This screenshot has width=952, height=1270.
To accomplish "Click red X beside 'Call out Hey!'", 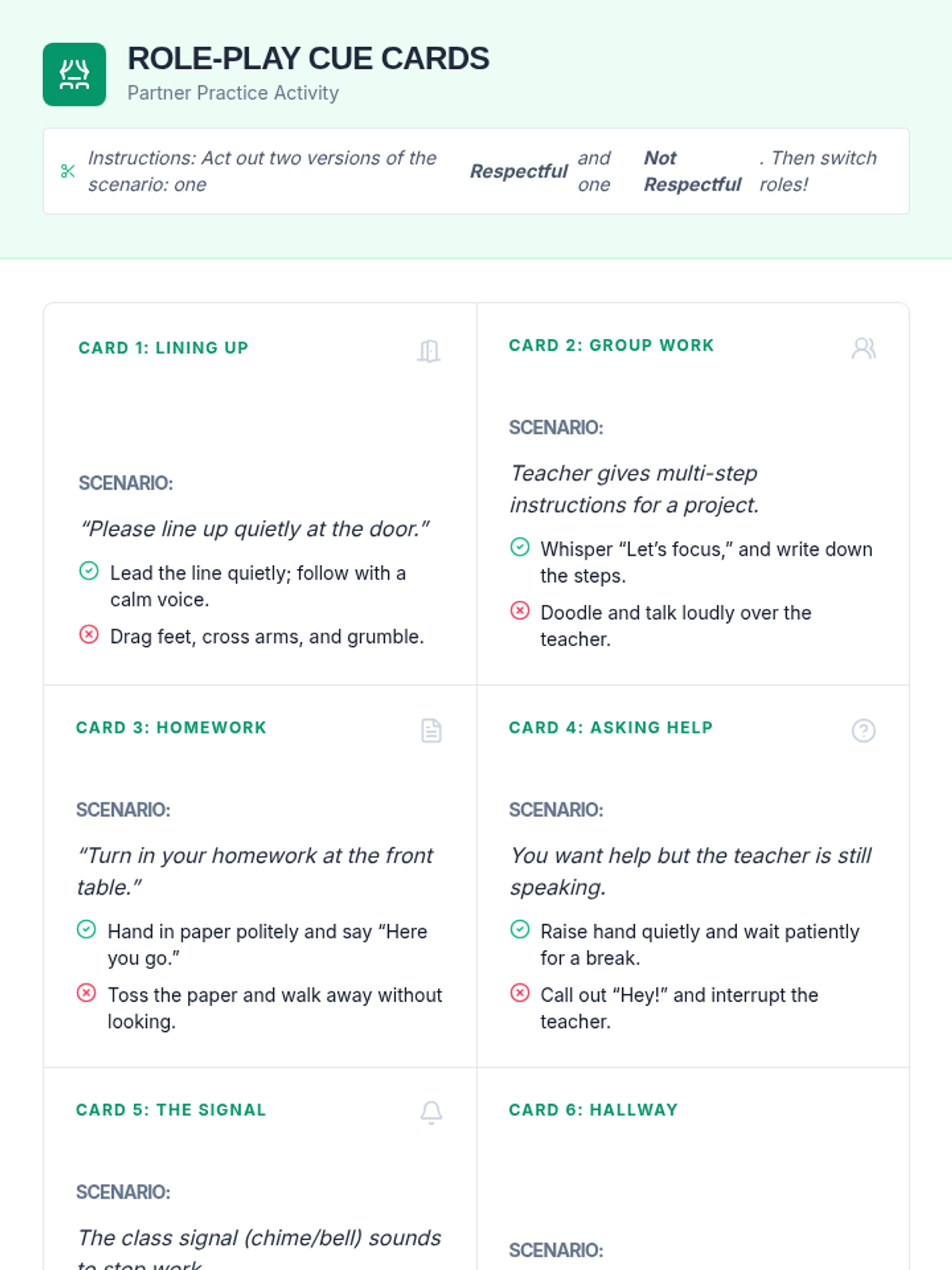I will click(520, 993).
